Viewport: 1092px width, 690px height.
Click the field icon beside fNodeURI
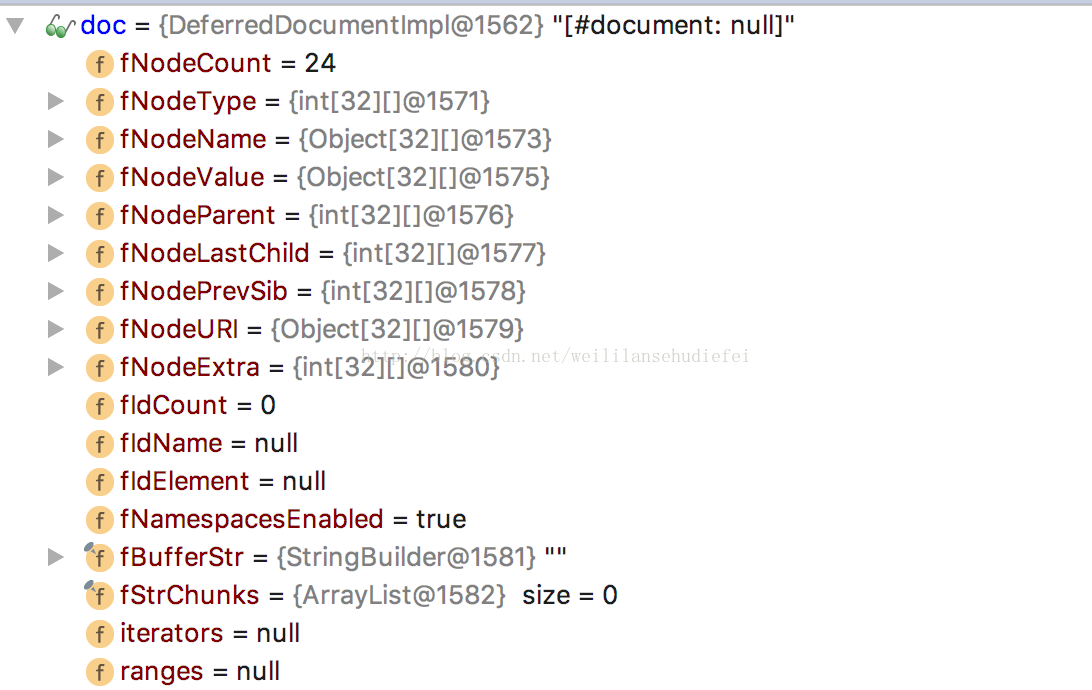coord(99,330)
